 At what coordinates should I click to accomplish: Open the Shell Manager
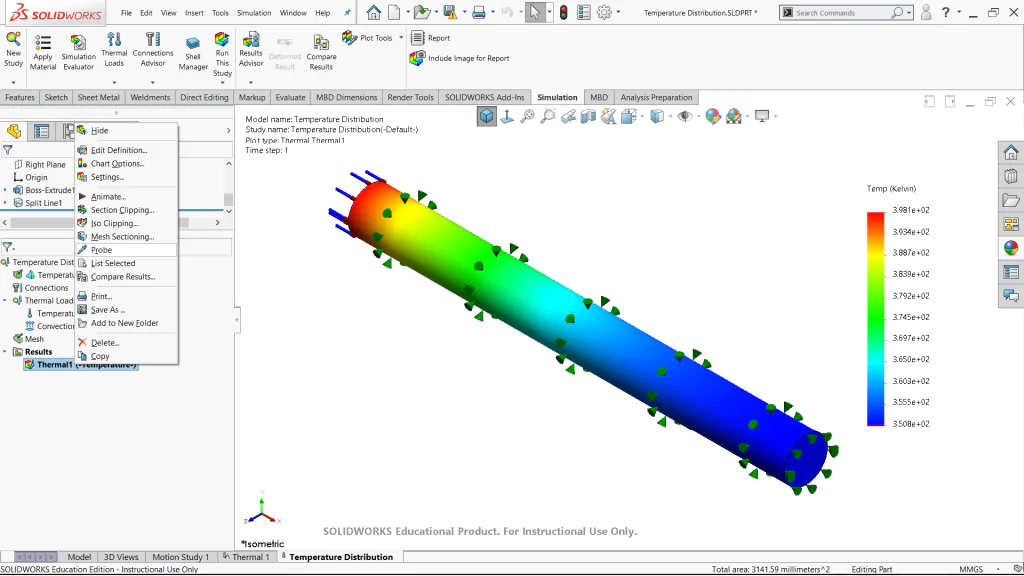coord(193,52)
